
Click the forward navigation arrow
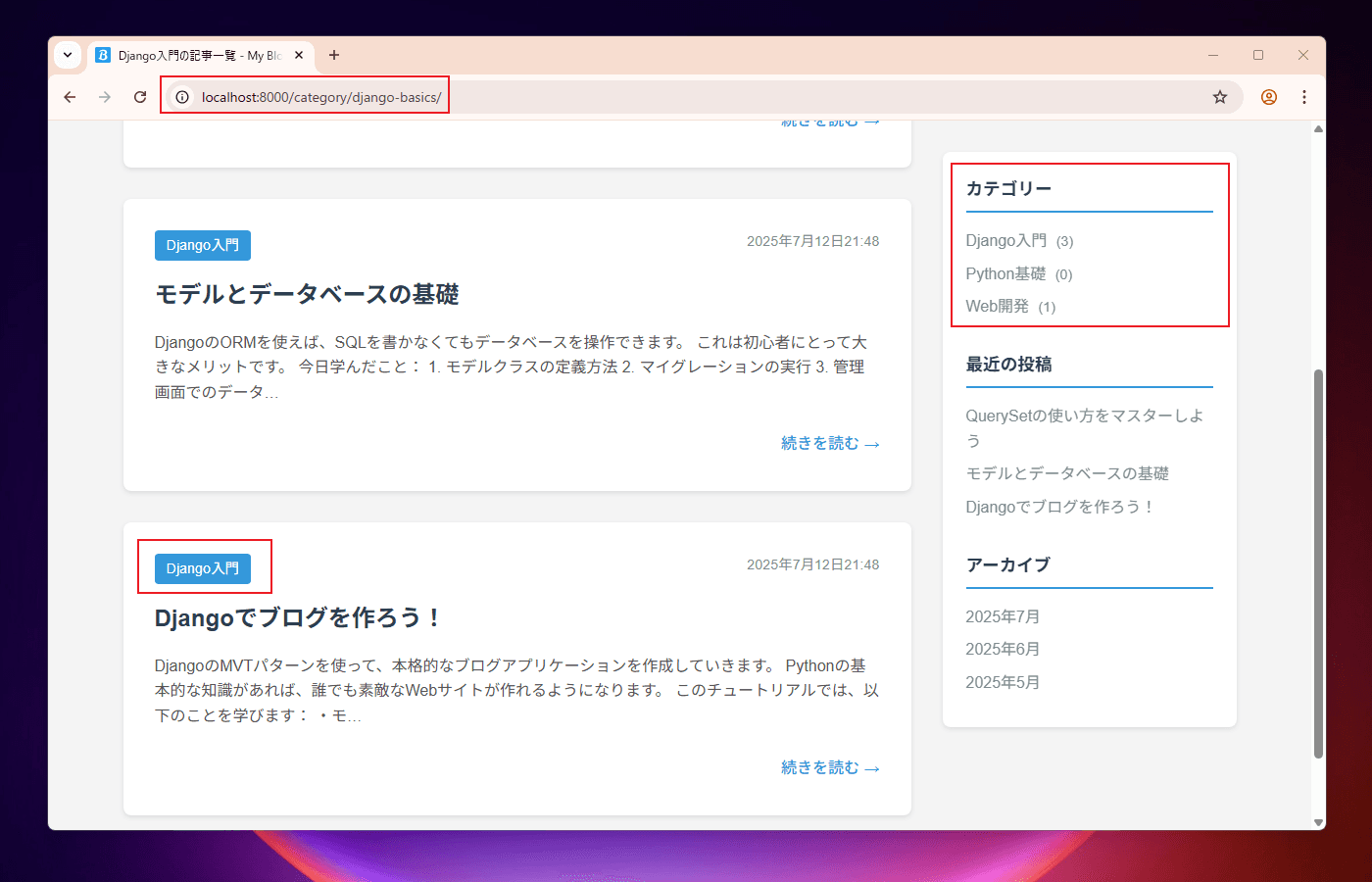click(104, 97)
